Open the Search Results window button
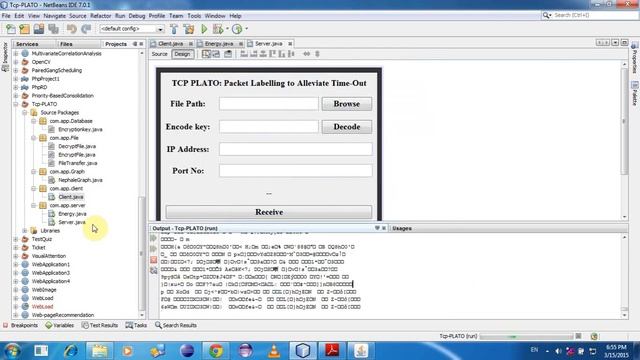Screen dimensions: 640x360 (x=176, y=325)
